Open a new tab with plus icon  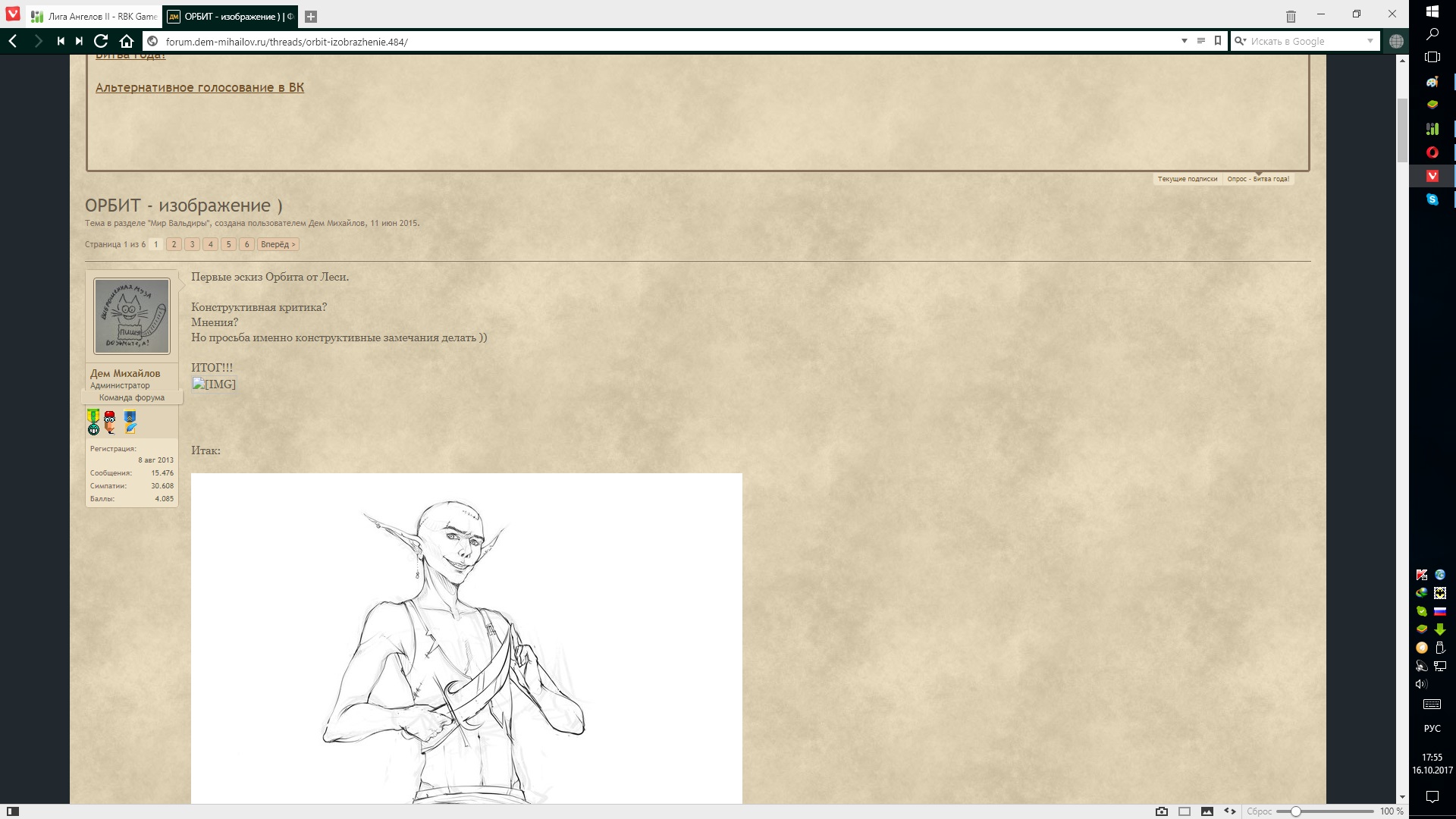point(311,16)
